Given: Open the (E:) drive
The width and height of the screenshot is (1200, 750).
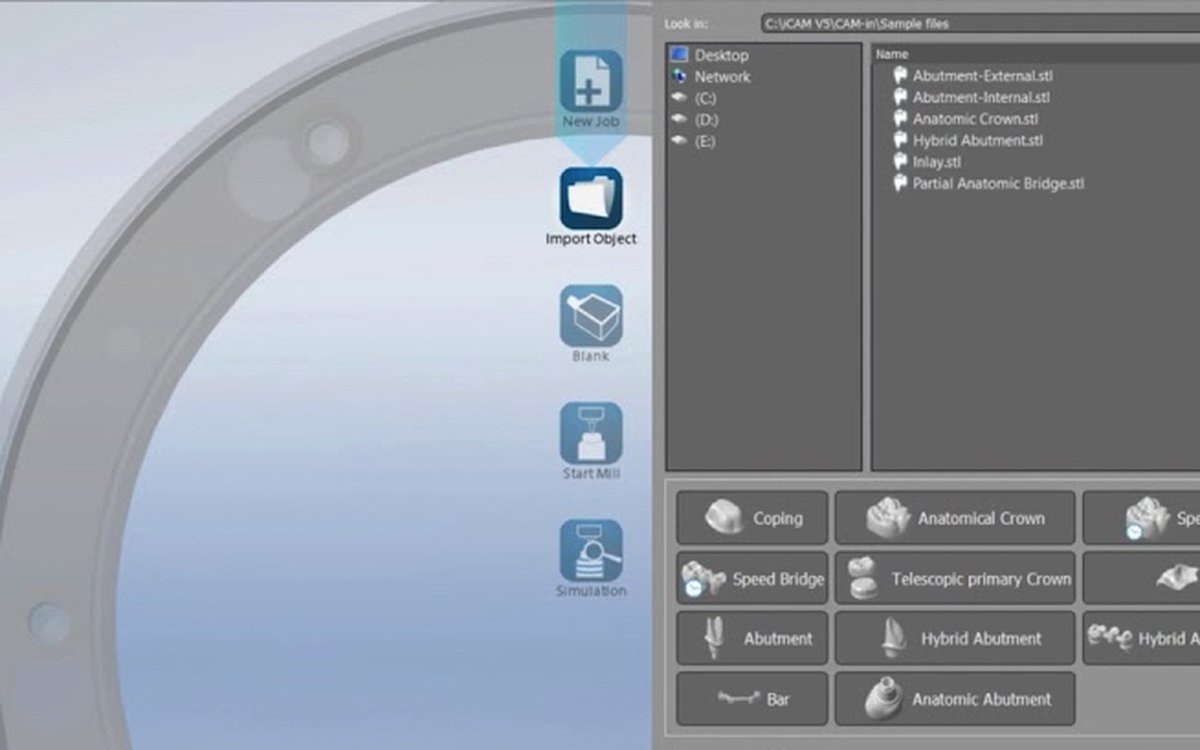Looking at the screenshot, I should coord(706,141).
